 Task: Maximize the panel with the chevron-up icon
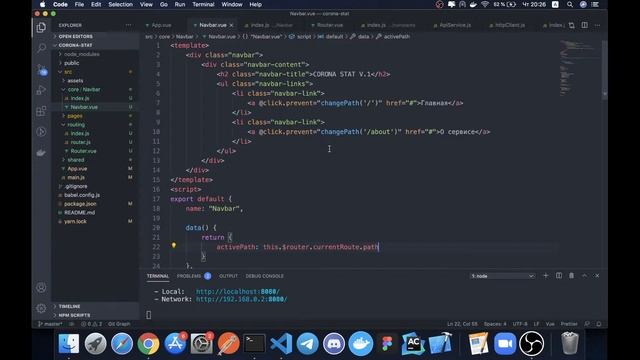coord(584,276)
